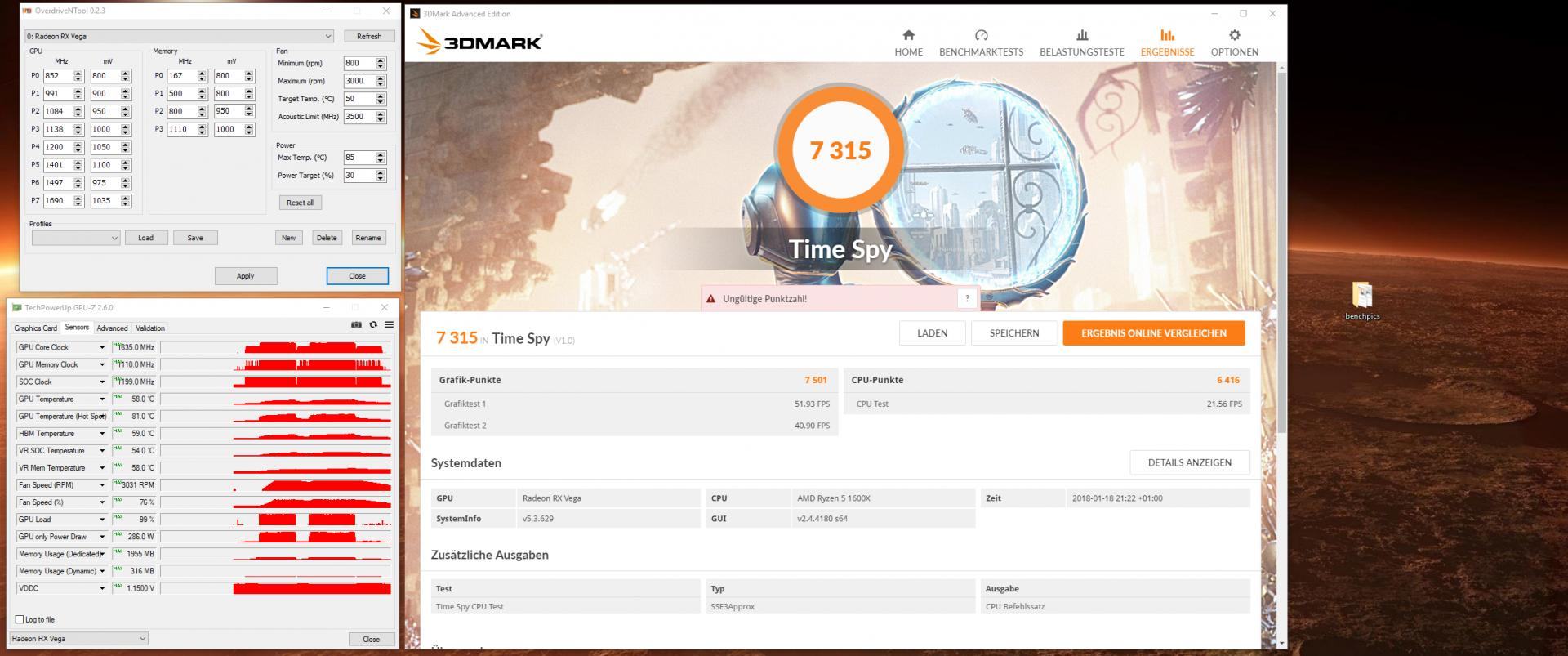Select the ERGEBNISSE results tab
The height and width of the screenshot is (656, 1568).
tap(1167, 43)
